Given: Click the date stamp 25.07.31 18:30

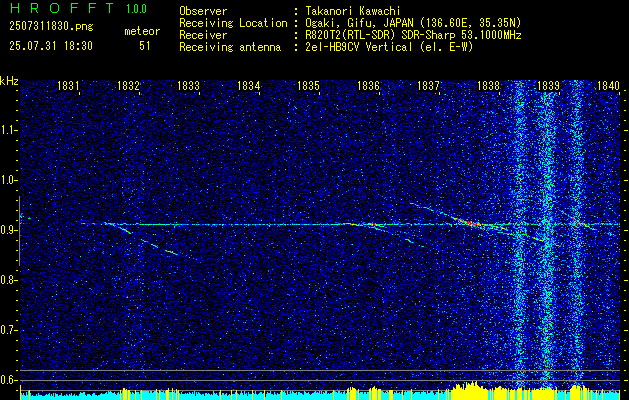Looking at the screenshot, I should click(x=51, y=46).
